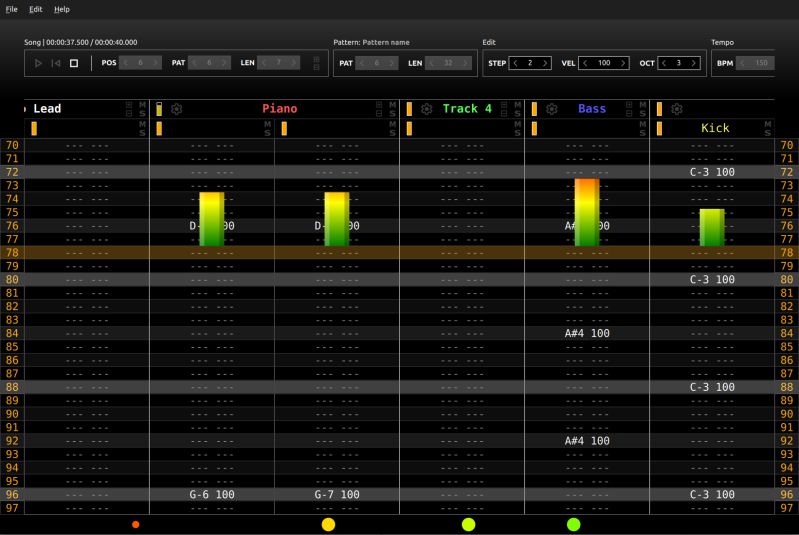The width and height of the screenshot is (799, 535).
Task: Mute the Bass track
Action: point(643,104)
